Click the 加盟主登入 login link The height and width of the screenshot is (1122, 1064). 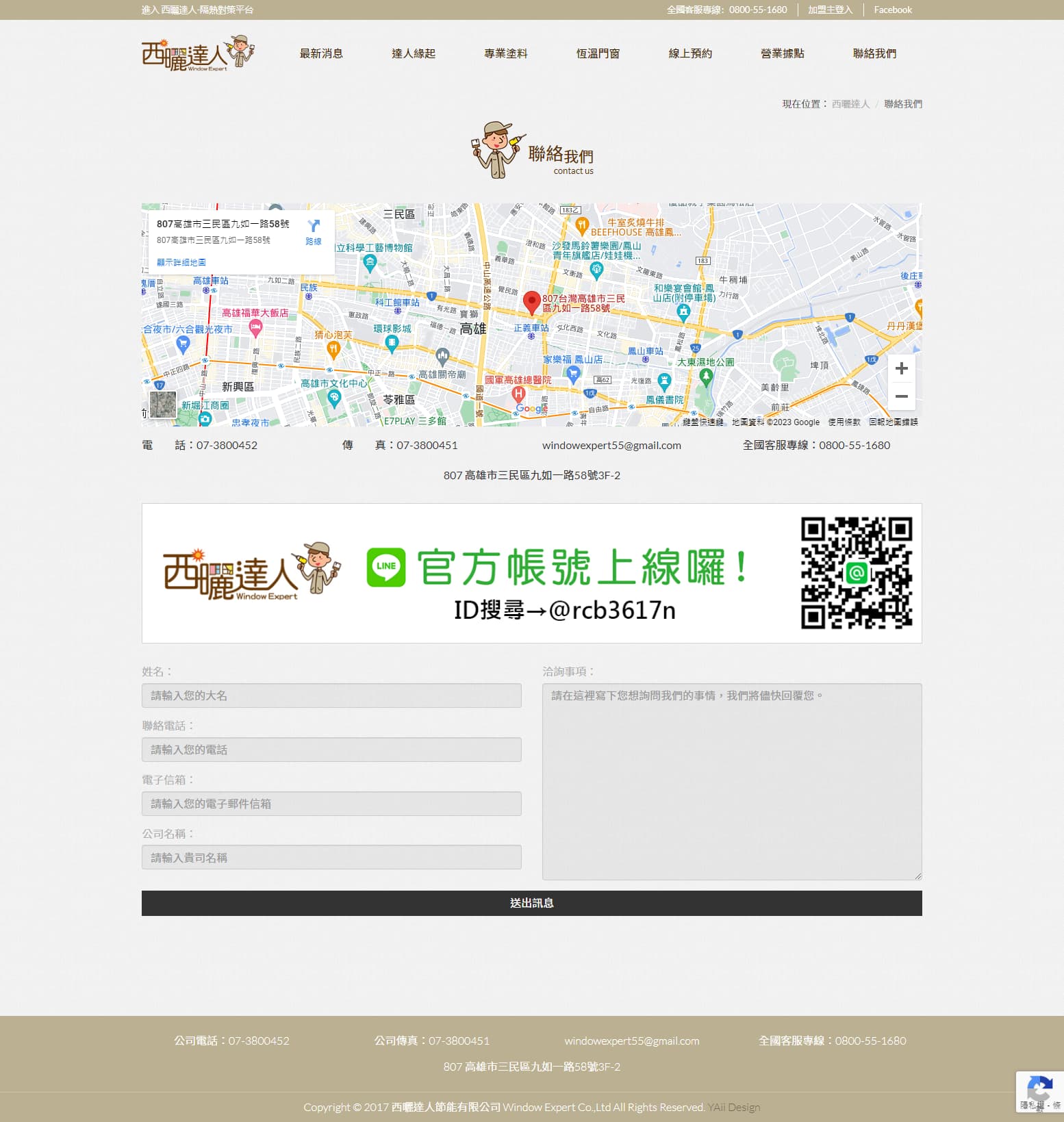click(x=830, y=10)
